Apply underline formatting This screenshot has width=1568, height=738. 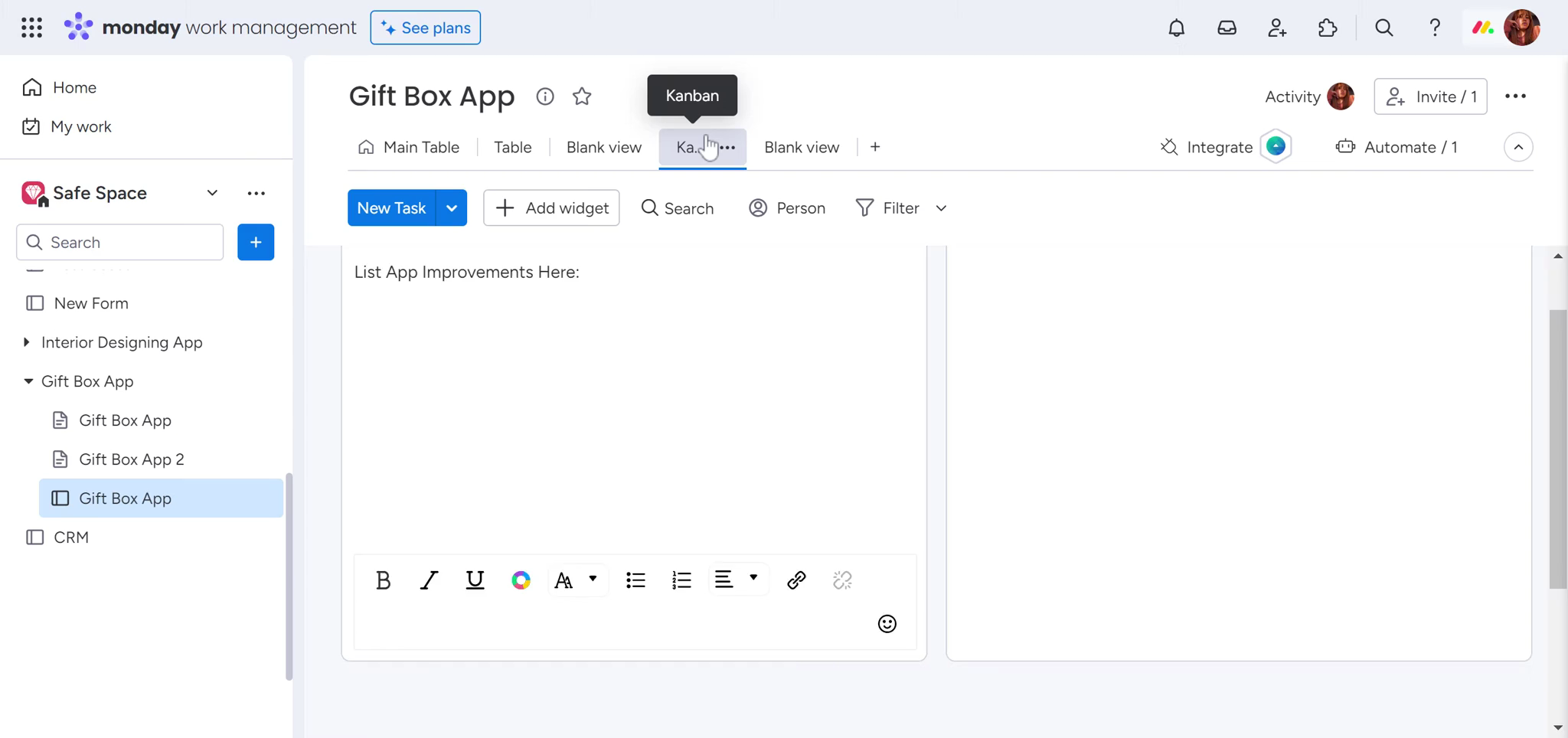(475, 580)
